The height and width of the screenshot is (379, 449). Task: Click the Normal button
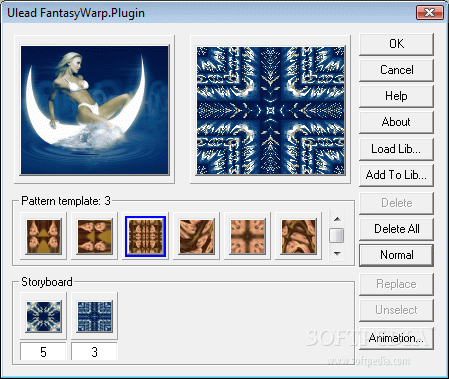pos(396,255)
